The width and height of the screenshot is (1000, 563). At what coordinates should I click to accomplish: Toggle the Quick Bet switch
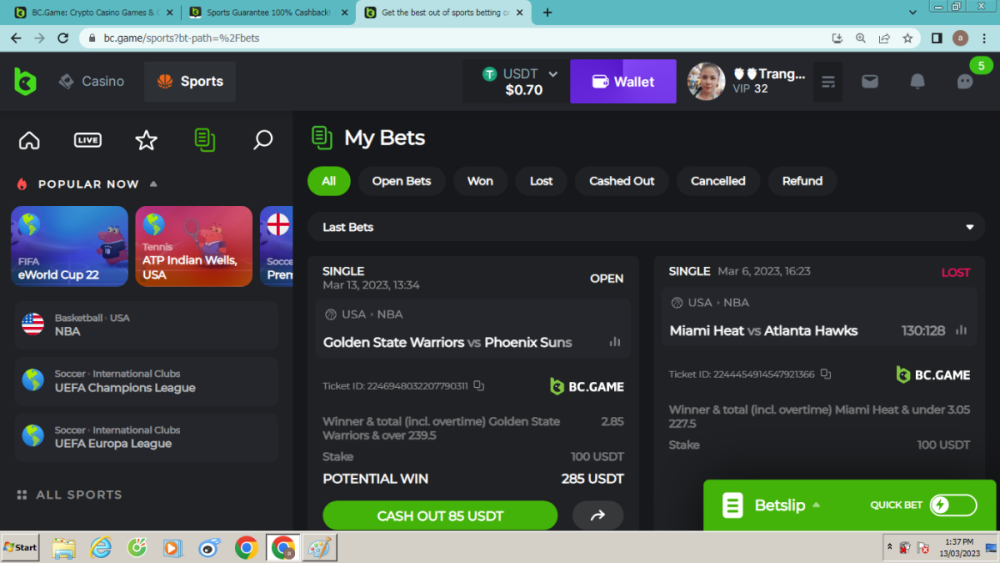(x=952, y=505)
